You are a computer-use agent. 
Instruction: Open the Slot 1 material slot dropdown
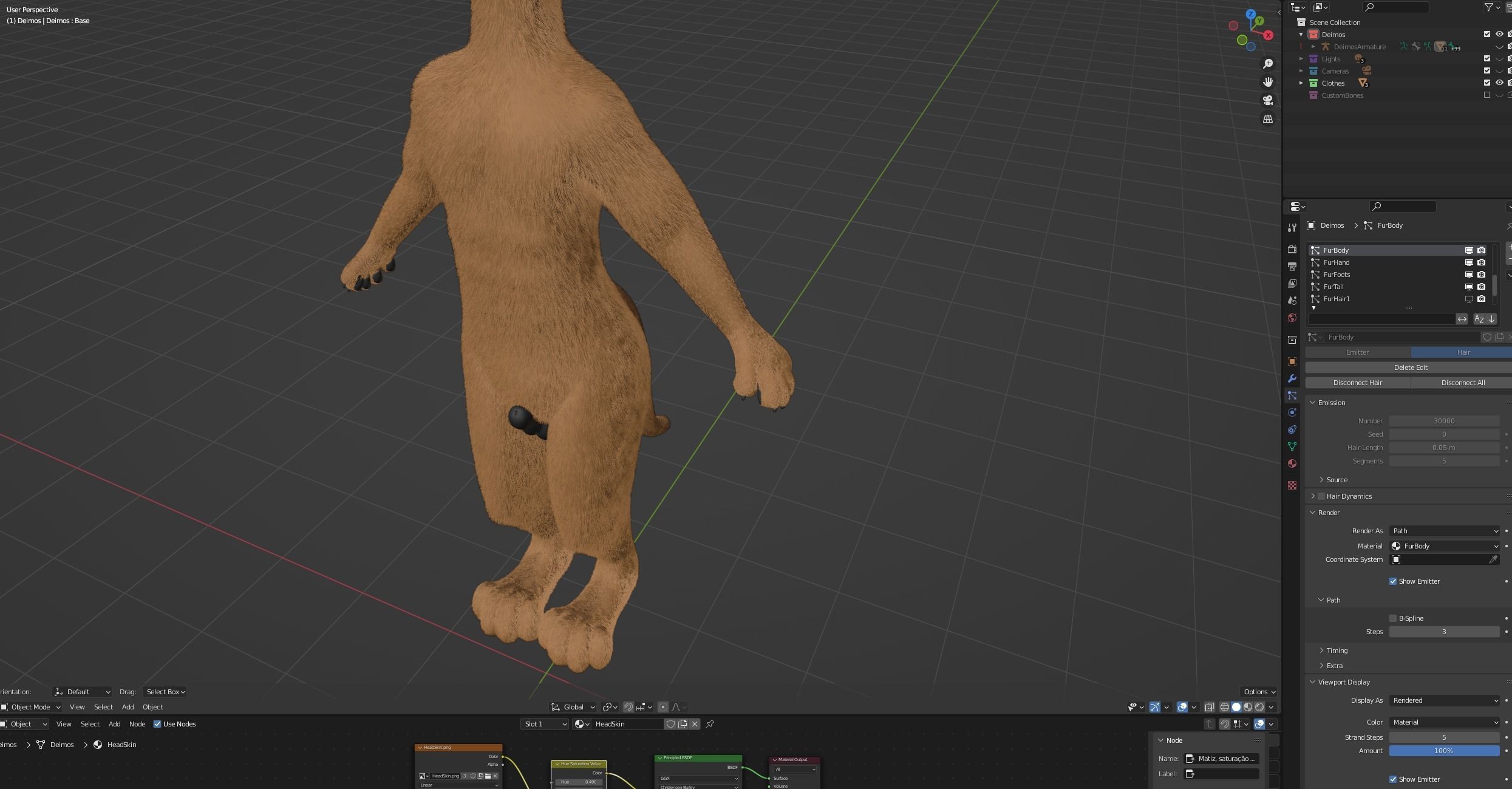[x=545, y=724]
